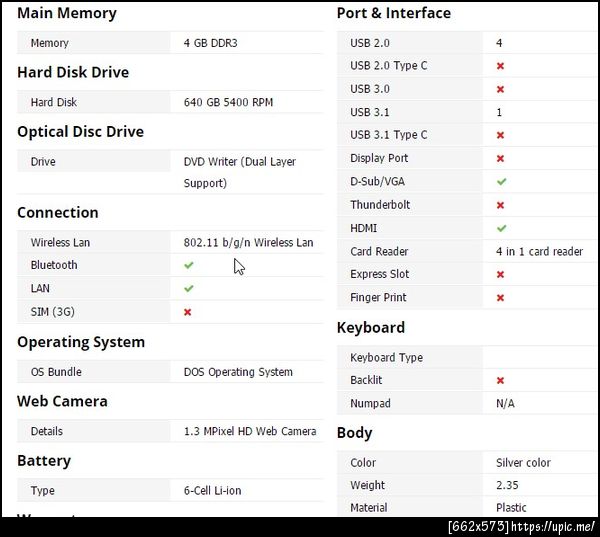Screen dimensions: 600x537
Task: Click the Main Memory section heading
Action: [x=66, y=13]
